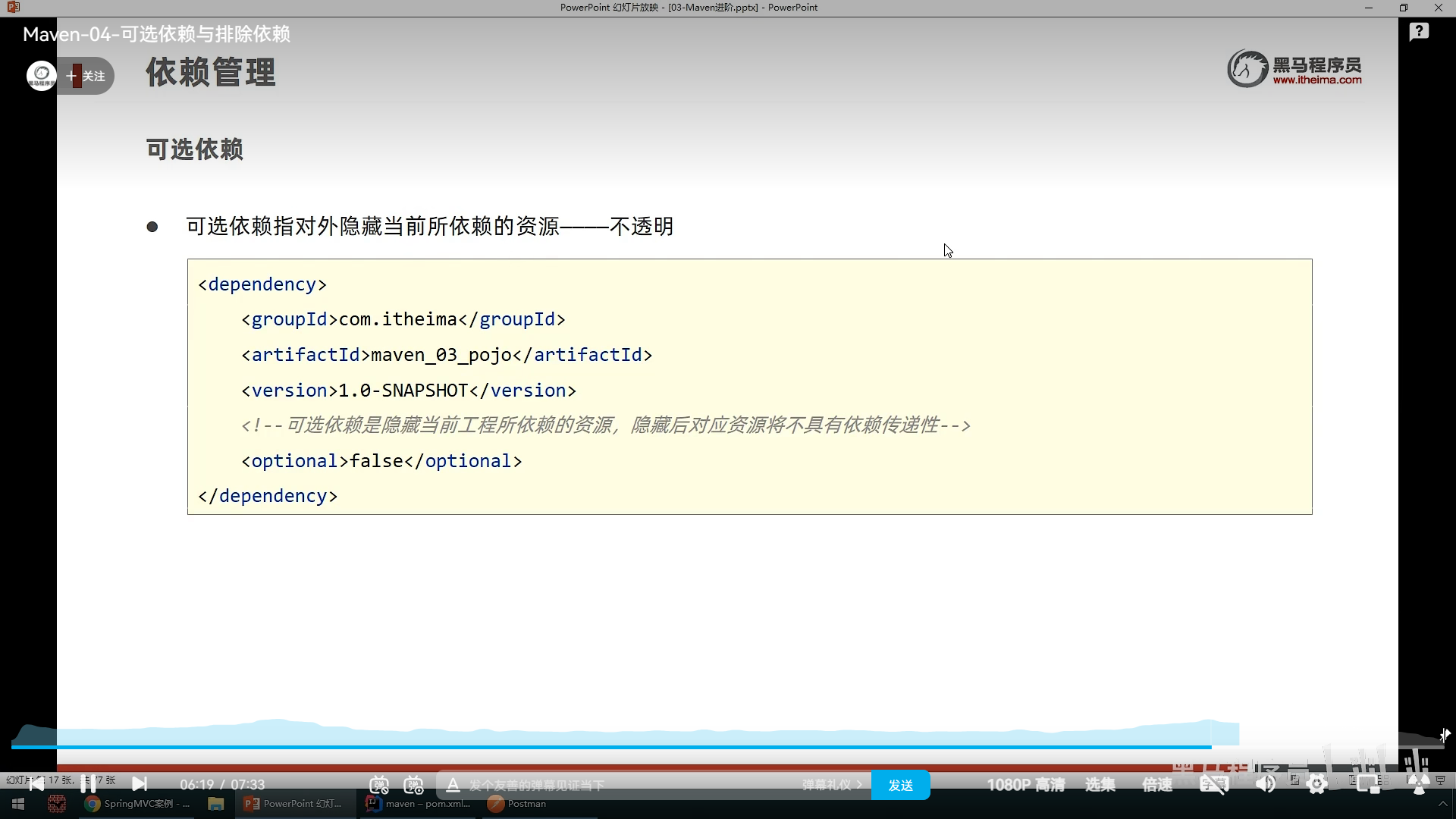This screenshot has height=819, width=1456.
Task: Toggle danmaku display on or off
Action: tap(379, 785)
